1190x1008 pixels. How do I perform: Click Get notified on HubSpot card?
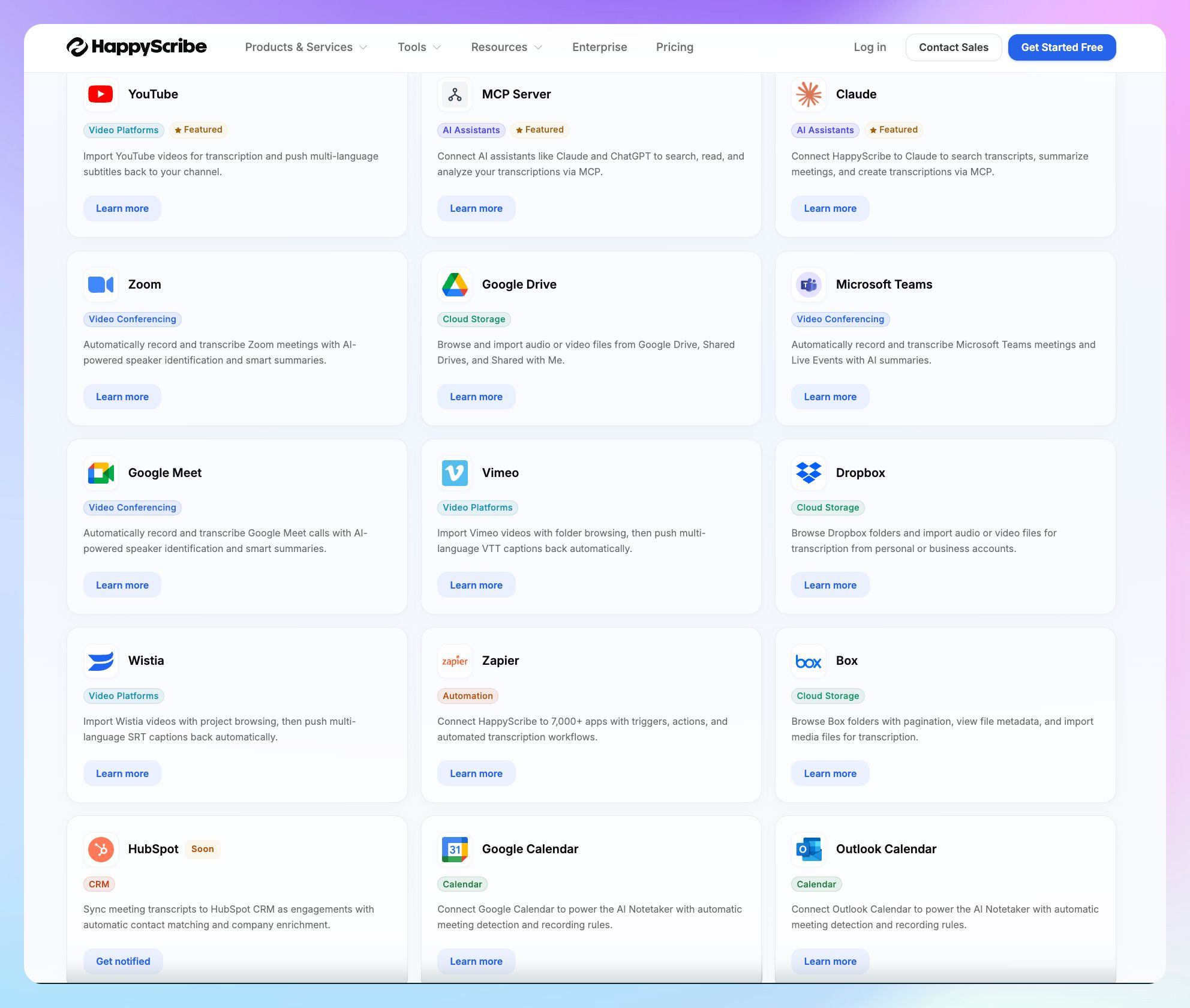tap(123, 961)
